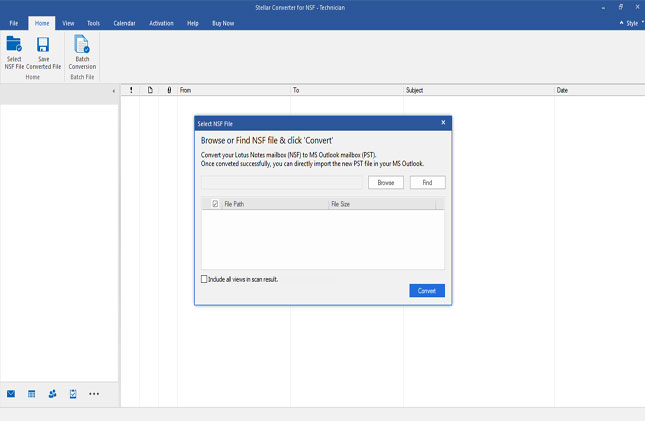Viewport: 645px width, 421px height.
Task: Restore down the application window
Action: (x=620, y=7)
